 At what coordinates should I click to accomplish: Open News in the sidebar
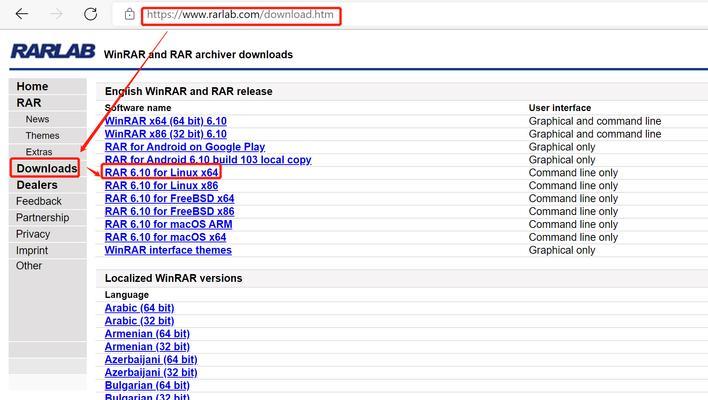37,119
